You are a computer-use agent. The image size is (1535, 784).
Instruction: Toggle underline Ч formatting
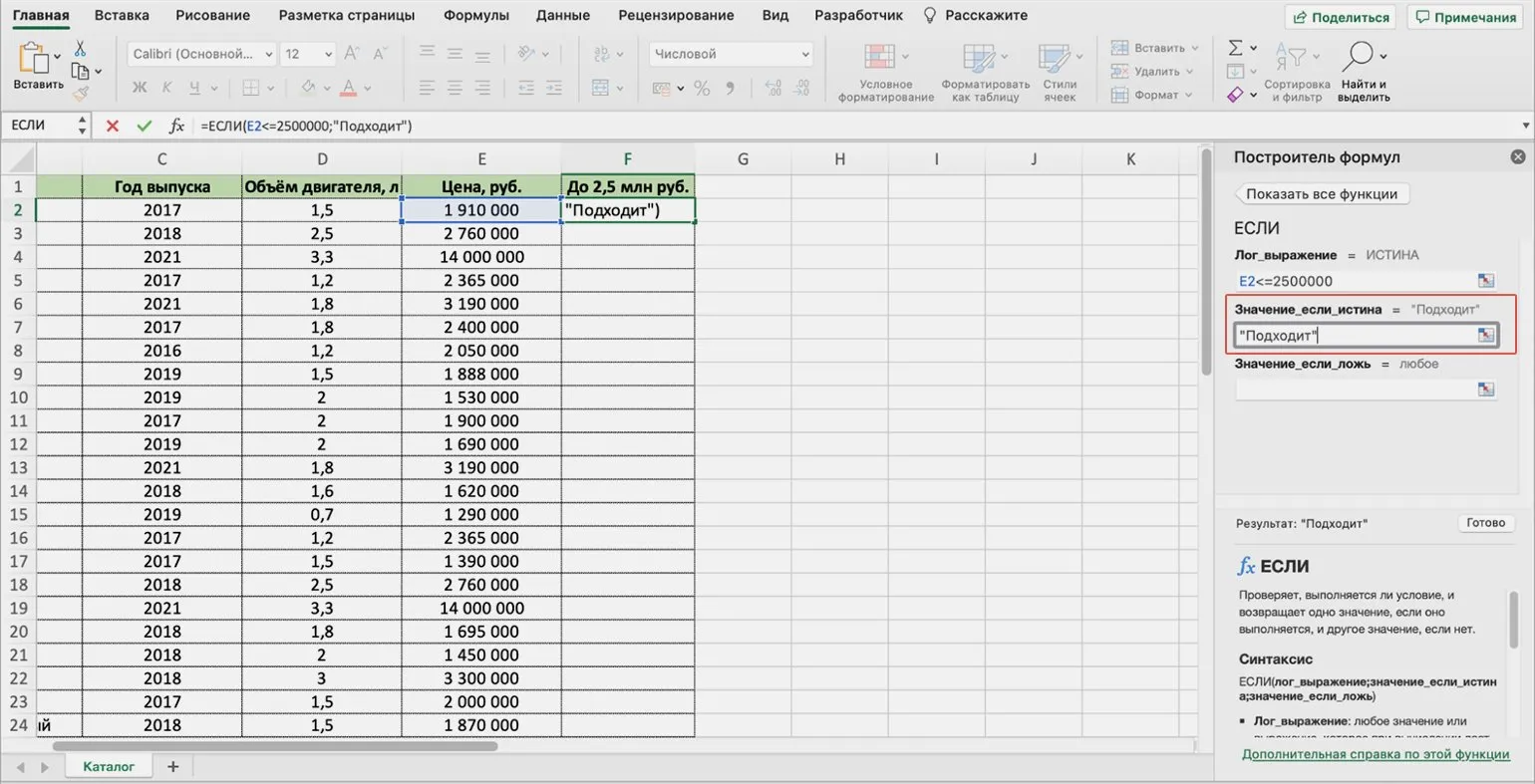click(x=194, y=89)
